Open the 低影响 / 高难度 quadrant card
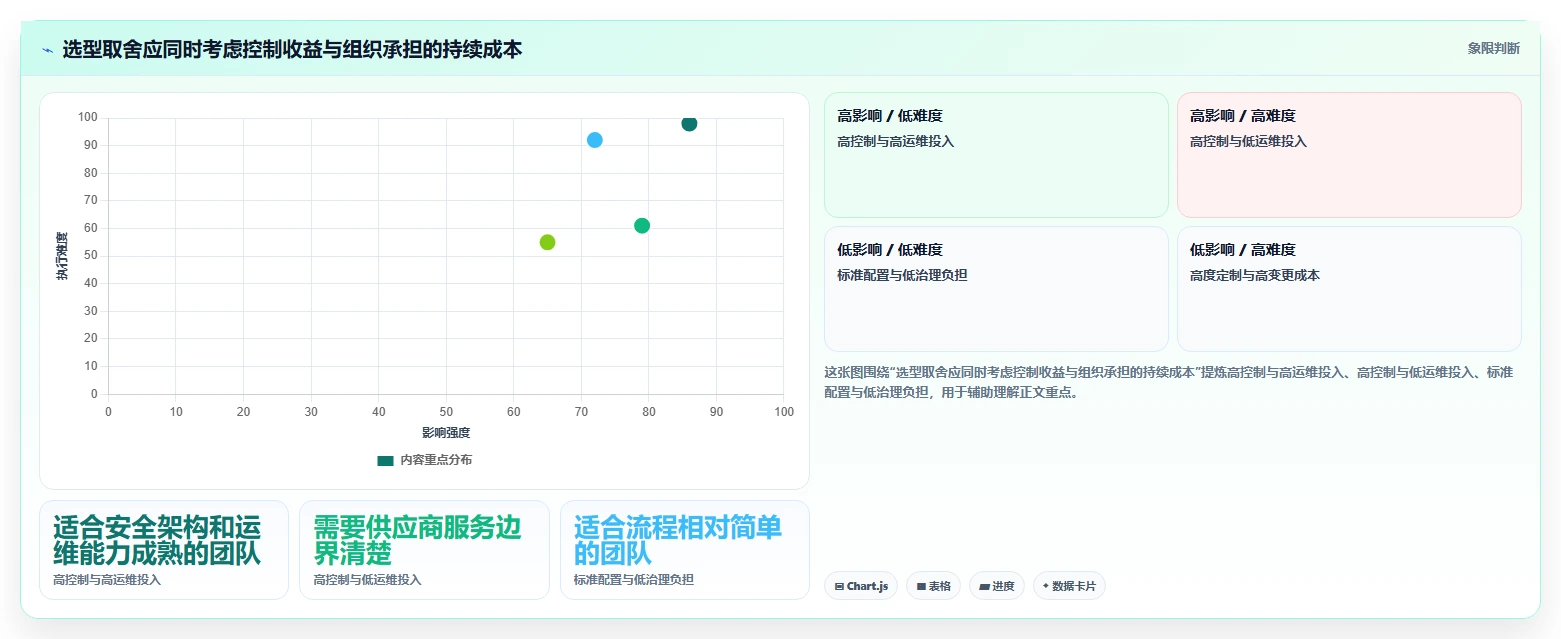1561x639 pixels. click(1349, 289)
